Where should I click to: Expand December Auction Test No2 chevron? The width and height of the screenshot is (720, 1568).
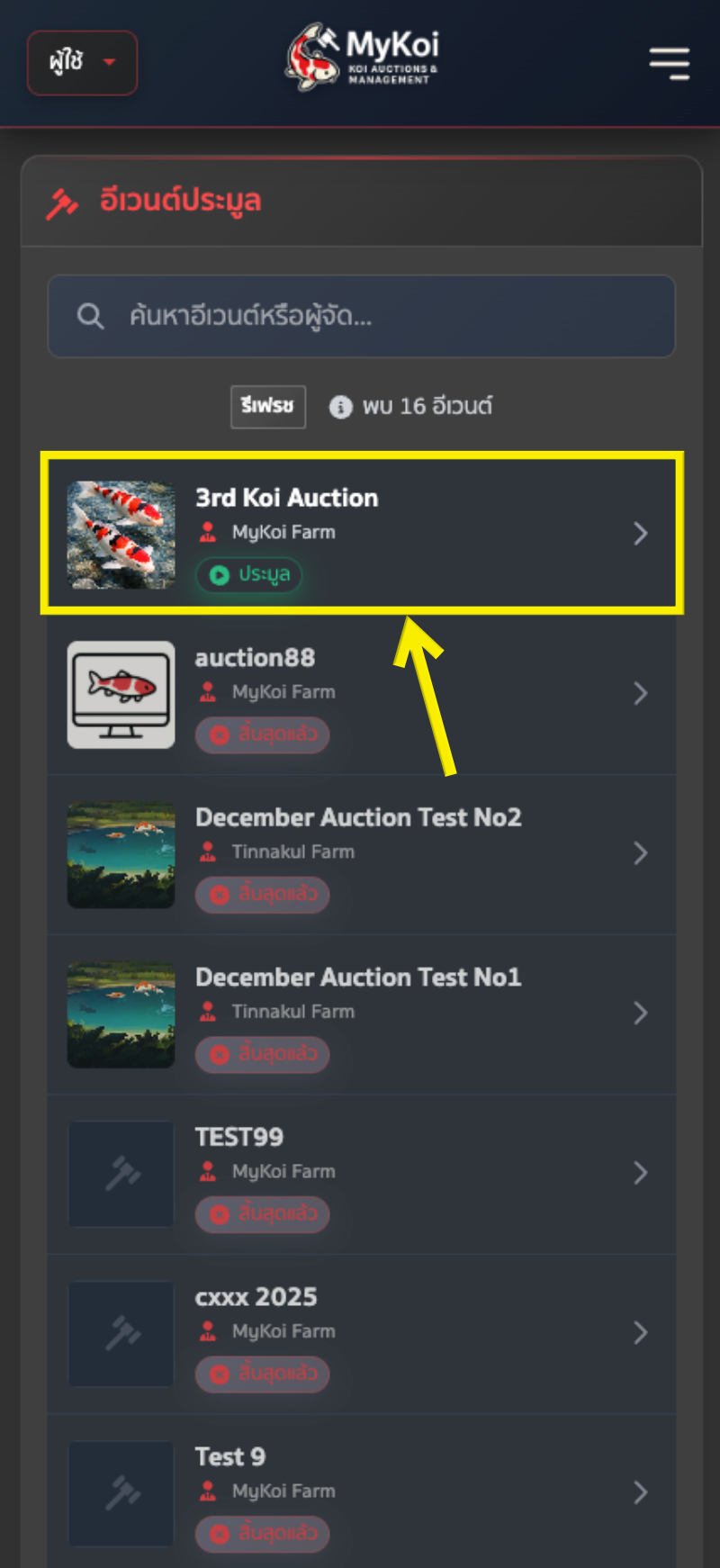(x=640, y=853)
